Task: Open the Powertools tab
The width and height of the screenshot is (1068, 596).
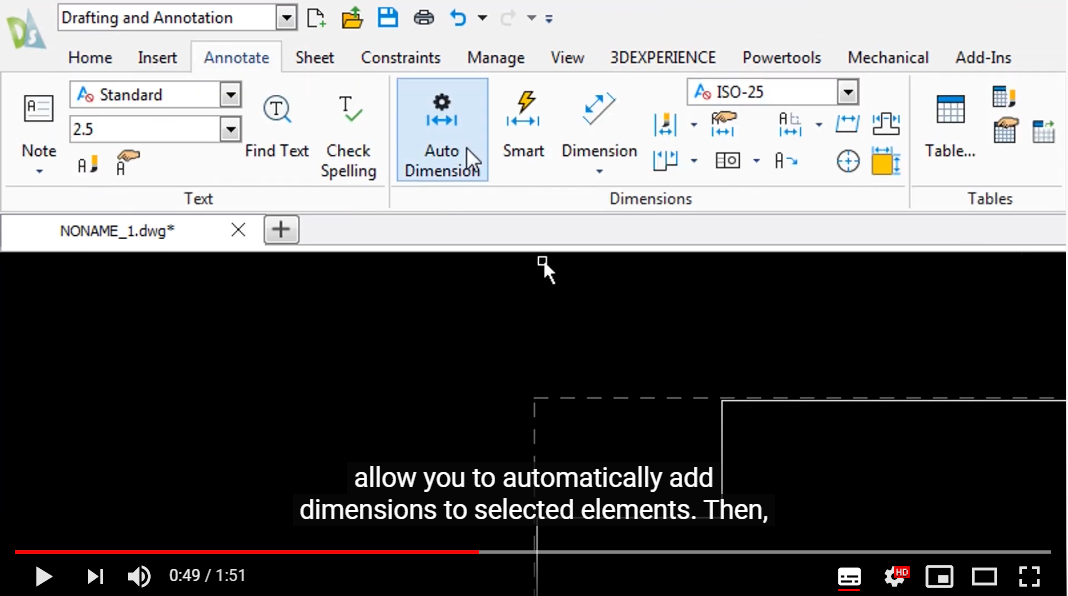Action: click(x=781, y=58)
